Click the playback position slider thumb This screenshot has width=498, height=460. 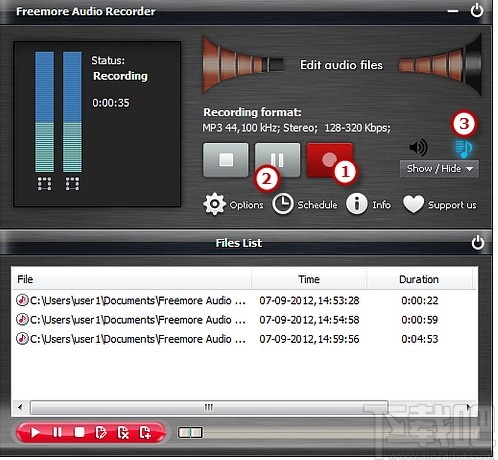[x=190, y=433]
